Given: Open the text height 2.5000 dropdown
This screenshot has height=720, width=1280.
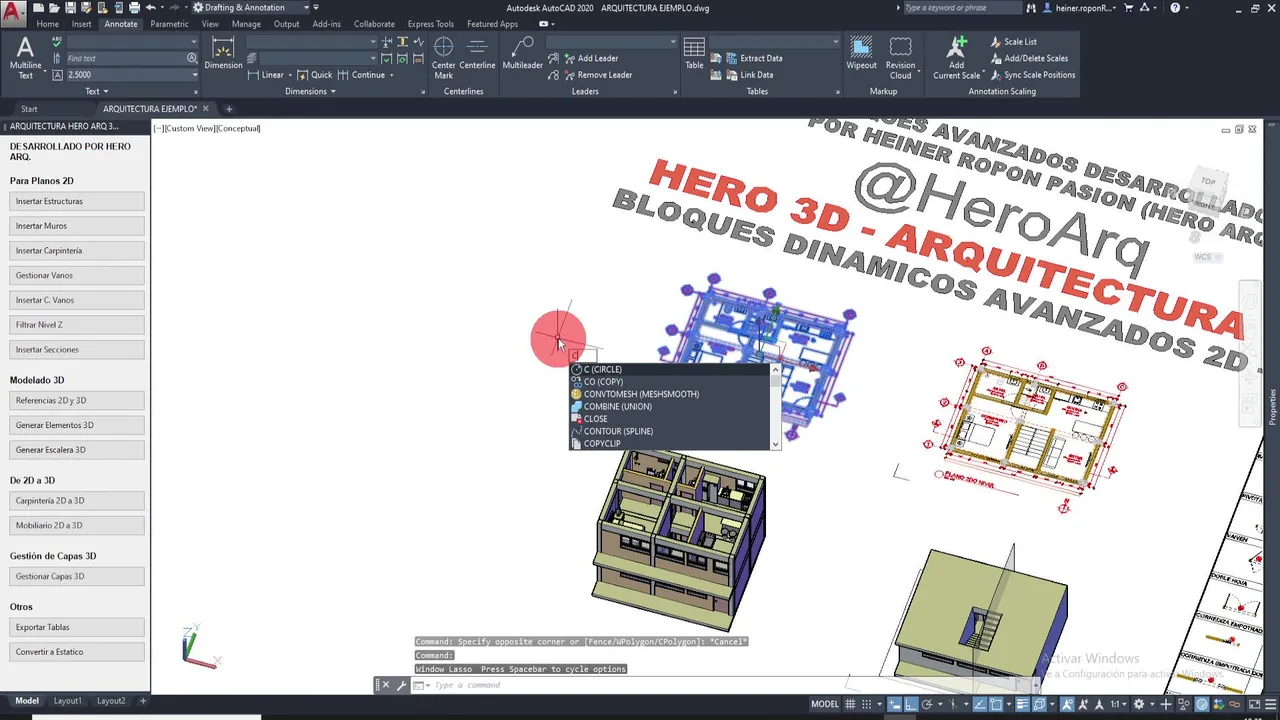Looking at the screenshot, I should [x=193, y=75].
